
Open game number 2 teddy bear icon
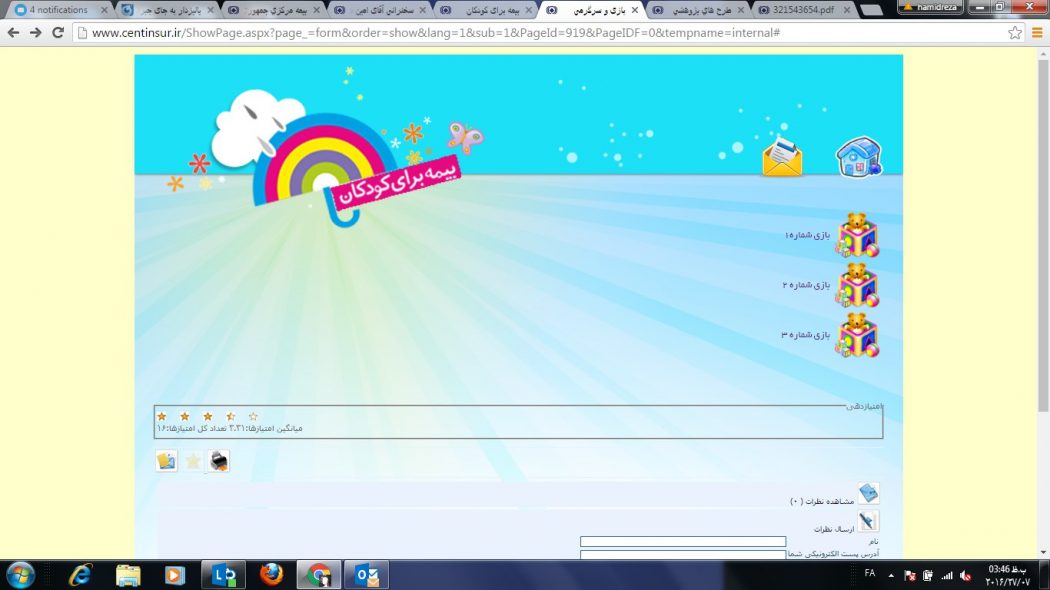pyautogui.click(x=857, y=285)
